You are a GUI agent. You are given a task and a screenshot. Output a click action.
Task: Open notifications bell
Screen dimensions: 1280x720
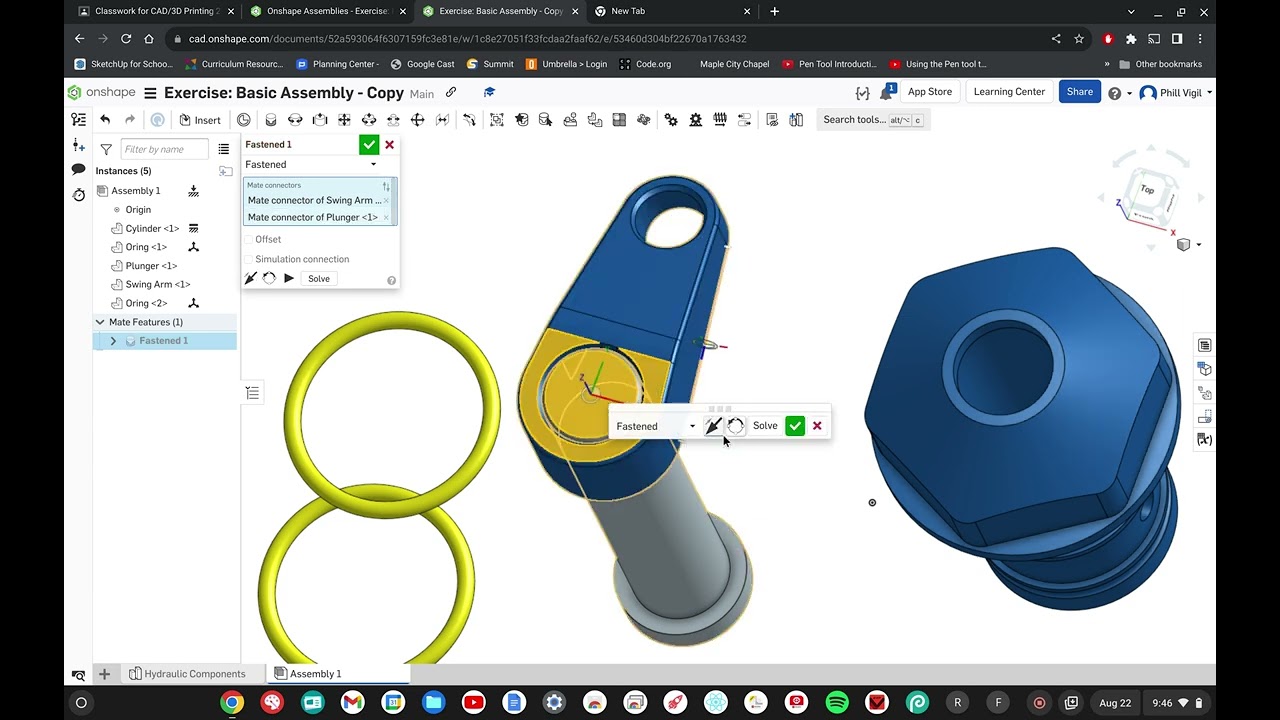(x=886, y=92)
